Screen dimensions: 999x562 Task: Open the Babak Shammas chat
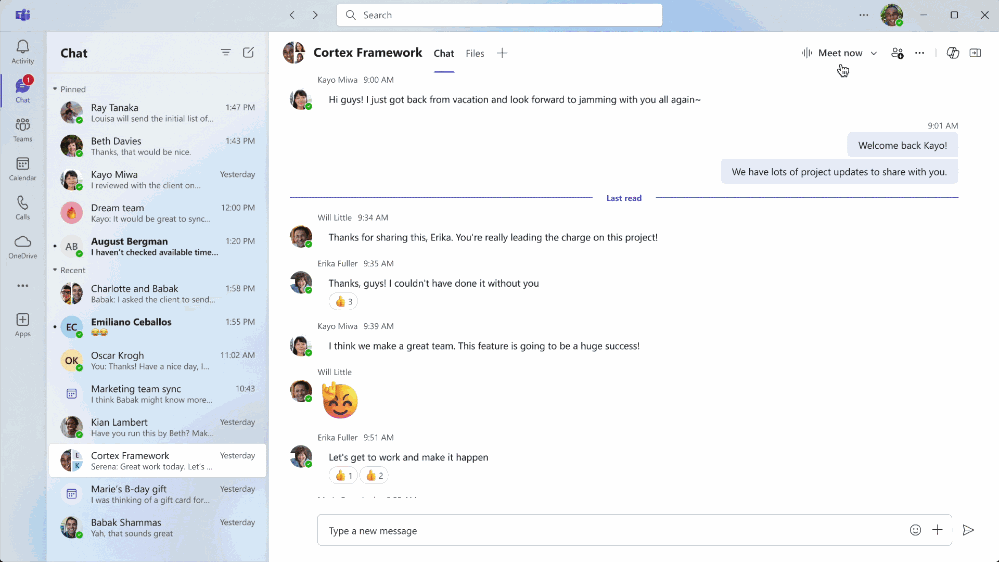pyautogui.click(x=157, y=528)
